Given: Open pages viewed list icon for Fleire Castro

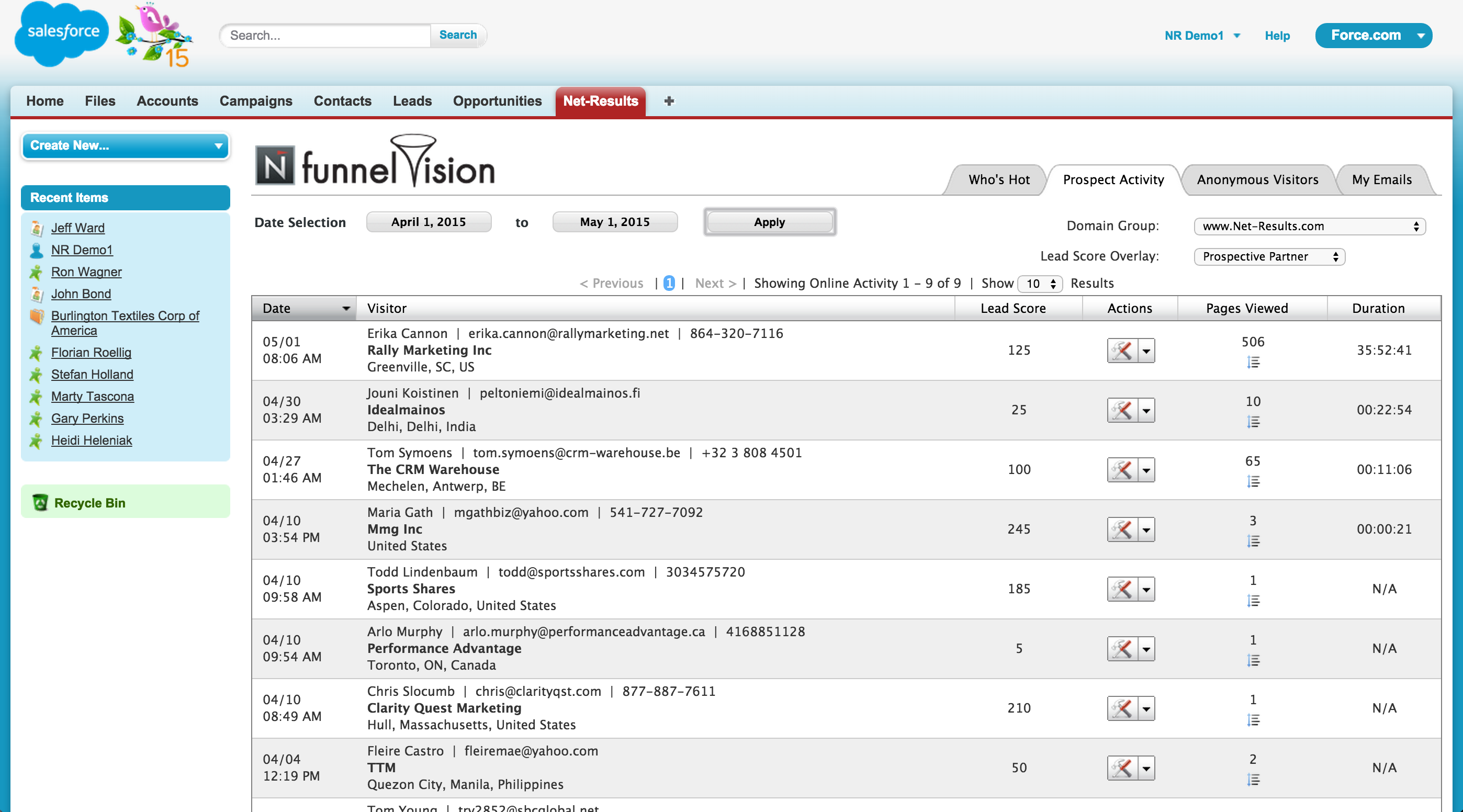Looking at the screenshot, I should click(x=1253, y=780).
